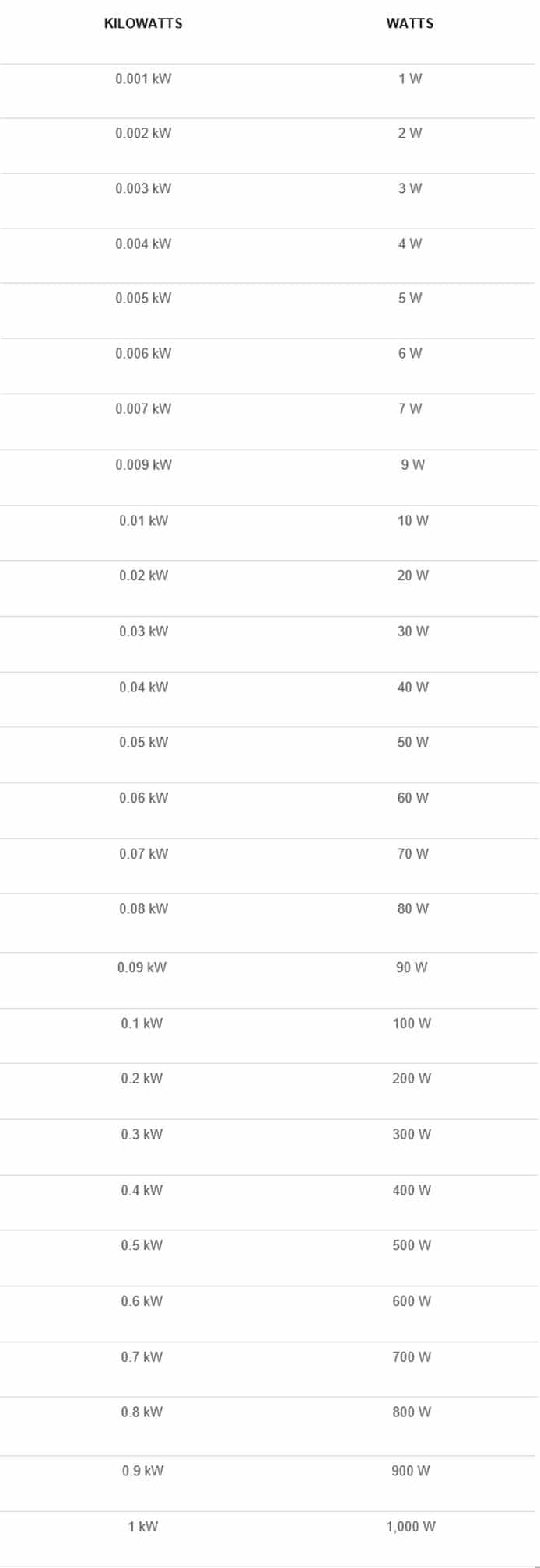This screenshot has height=1568, width=540.
Task: Select the 0.1 kW cell
Action: tap(142, 1024)
